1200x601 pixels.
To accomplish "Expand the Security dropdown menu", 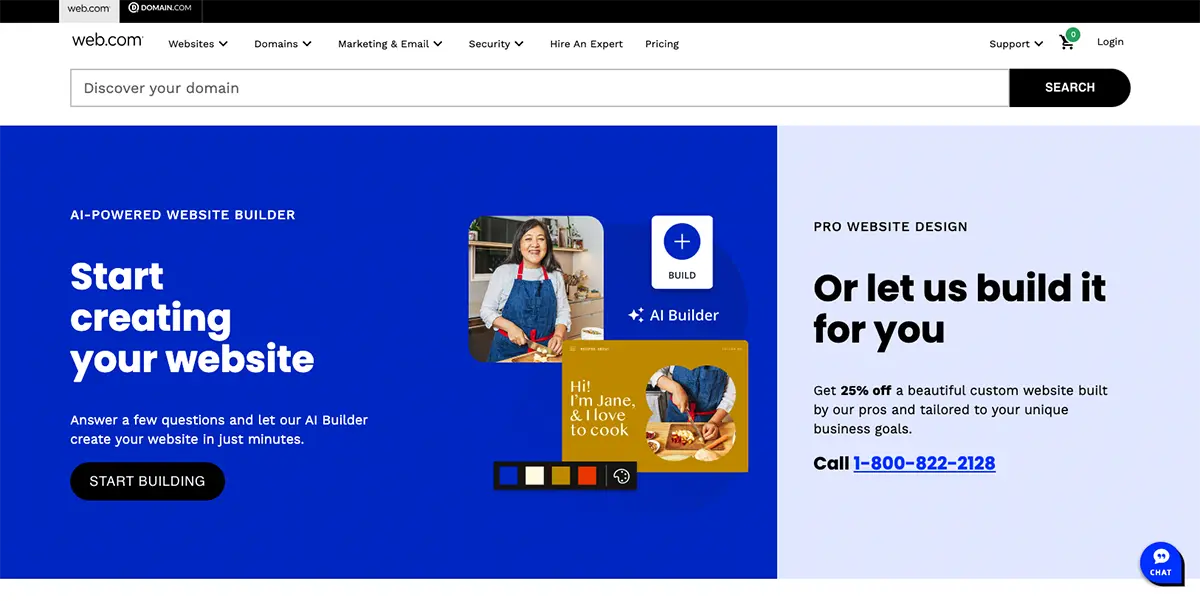I will [x=496, y=44].
